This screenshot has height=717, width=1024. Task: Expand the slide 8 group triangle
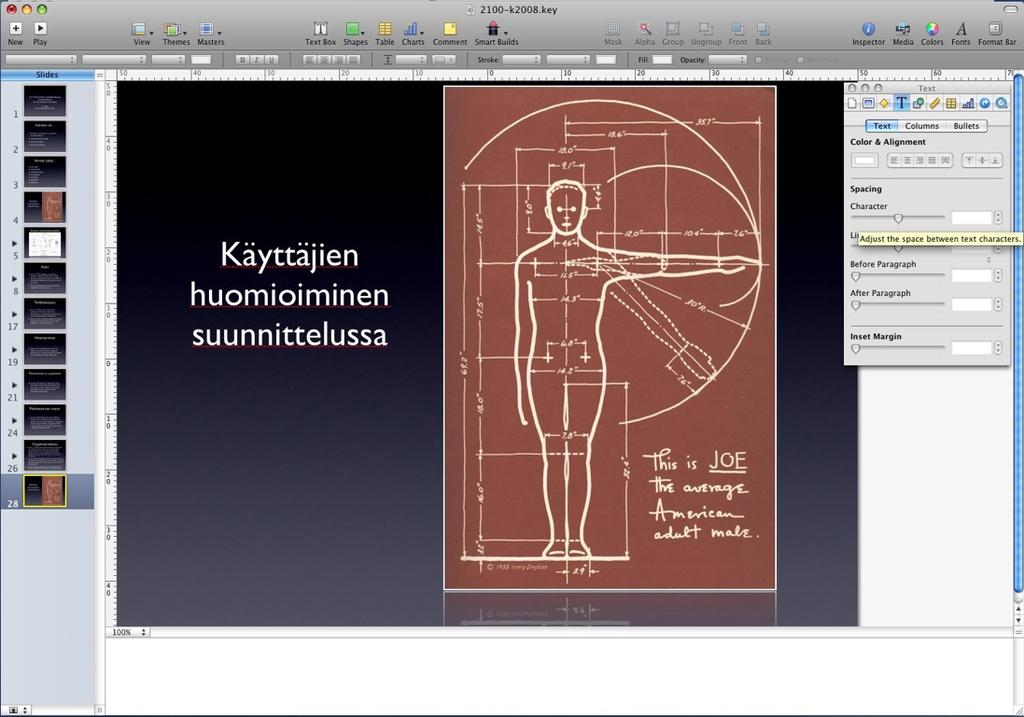point(14,278)
